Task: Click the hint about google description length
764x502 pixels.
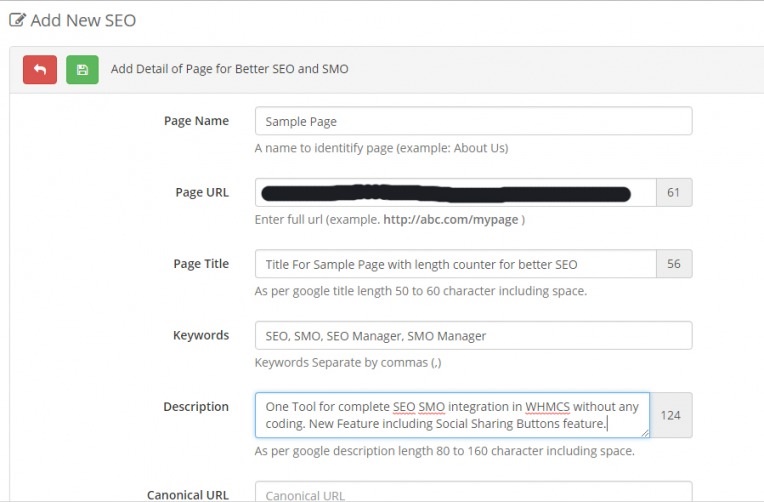Action: pyautogui.click(x=445, y=451)
